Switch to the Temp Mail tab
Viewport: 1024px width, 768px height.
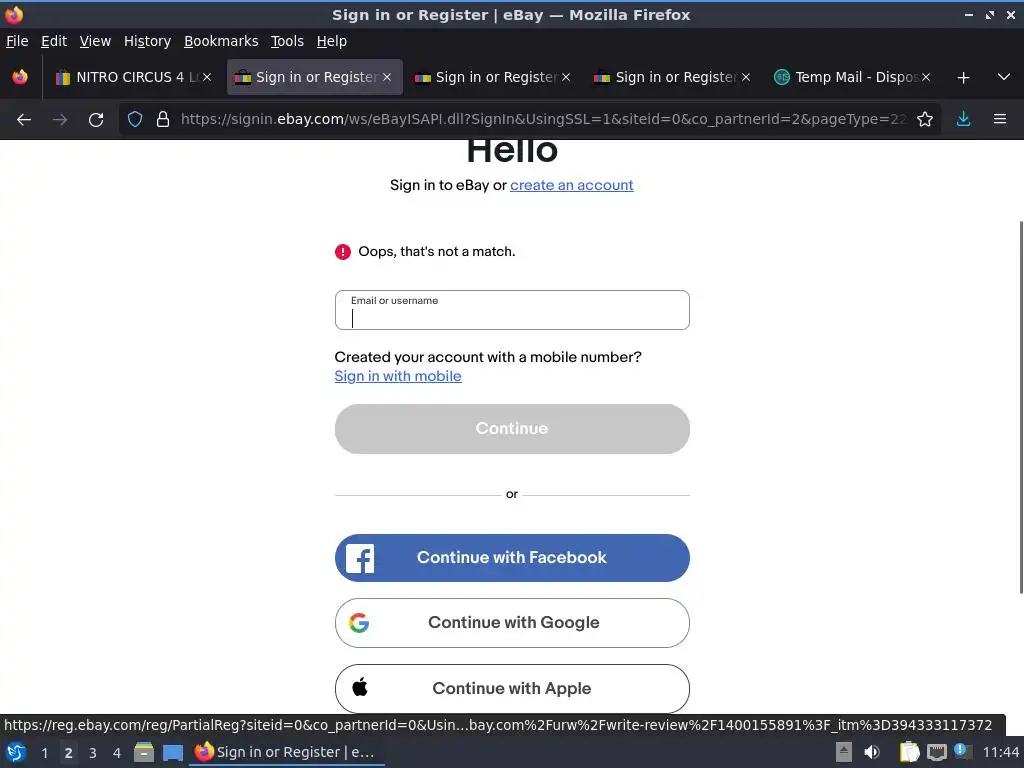(x=852, y=77)
